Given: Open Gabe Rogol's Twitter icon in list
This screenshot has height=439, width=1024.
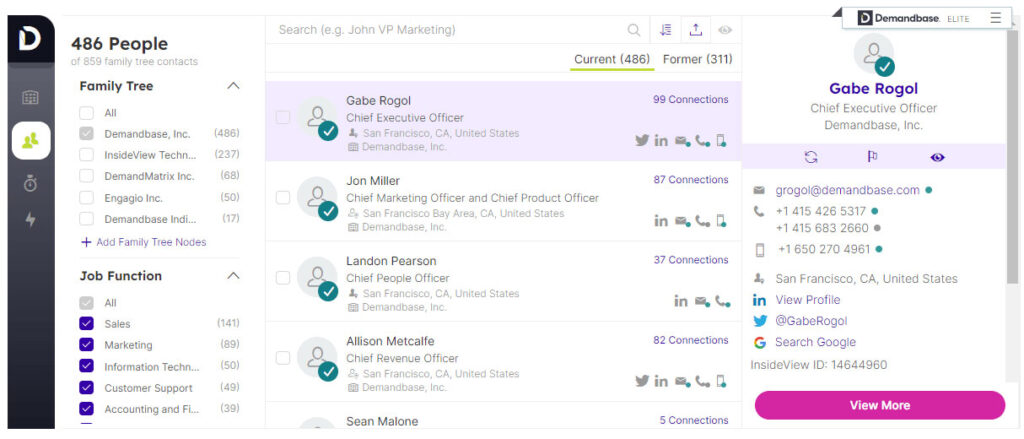Looking at the screenshot, I should [642, 140].
